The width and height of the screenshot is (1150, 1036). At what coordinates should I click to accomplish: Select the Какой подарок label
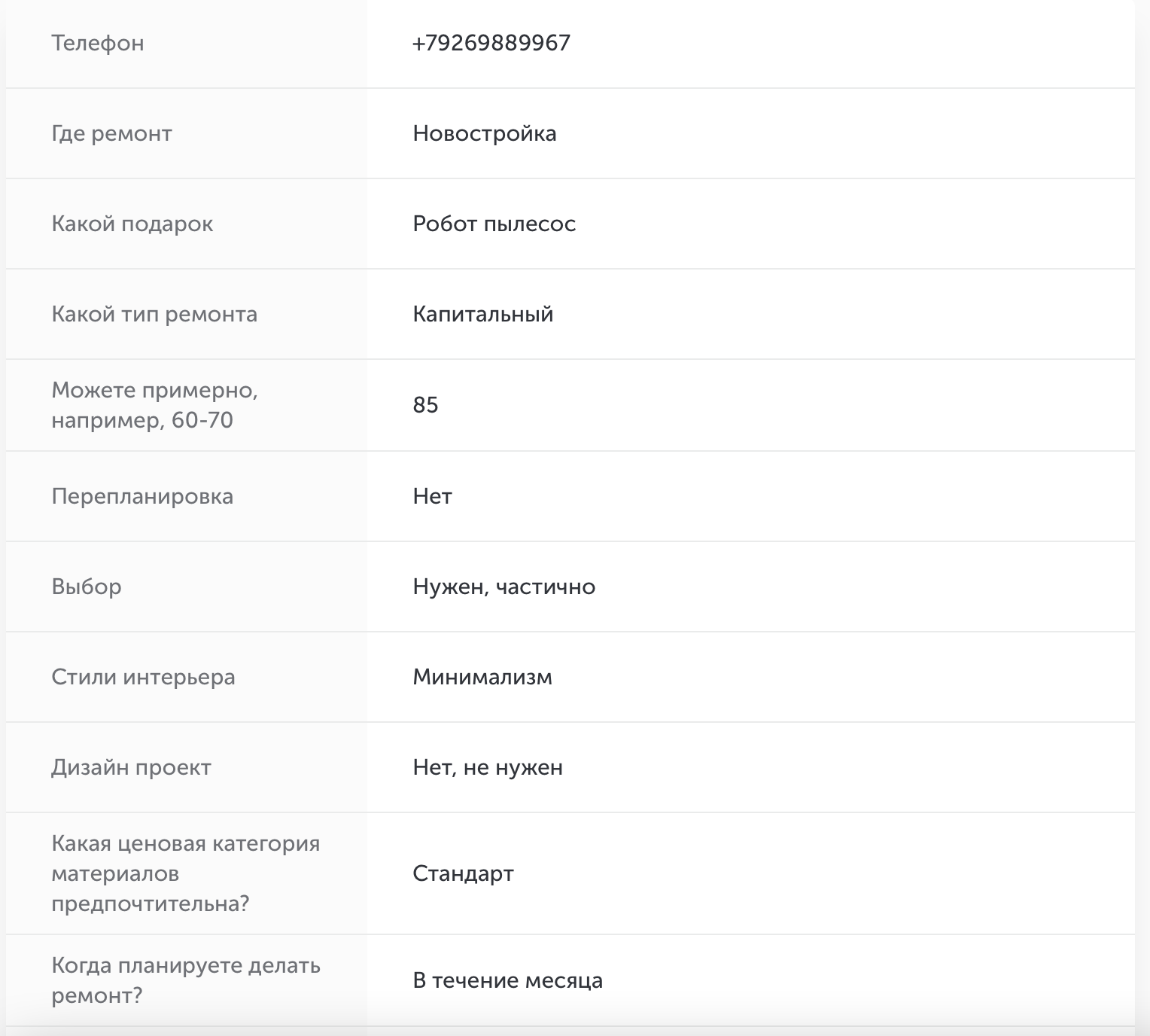click(132, 224)
